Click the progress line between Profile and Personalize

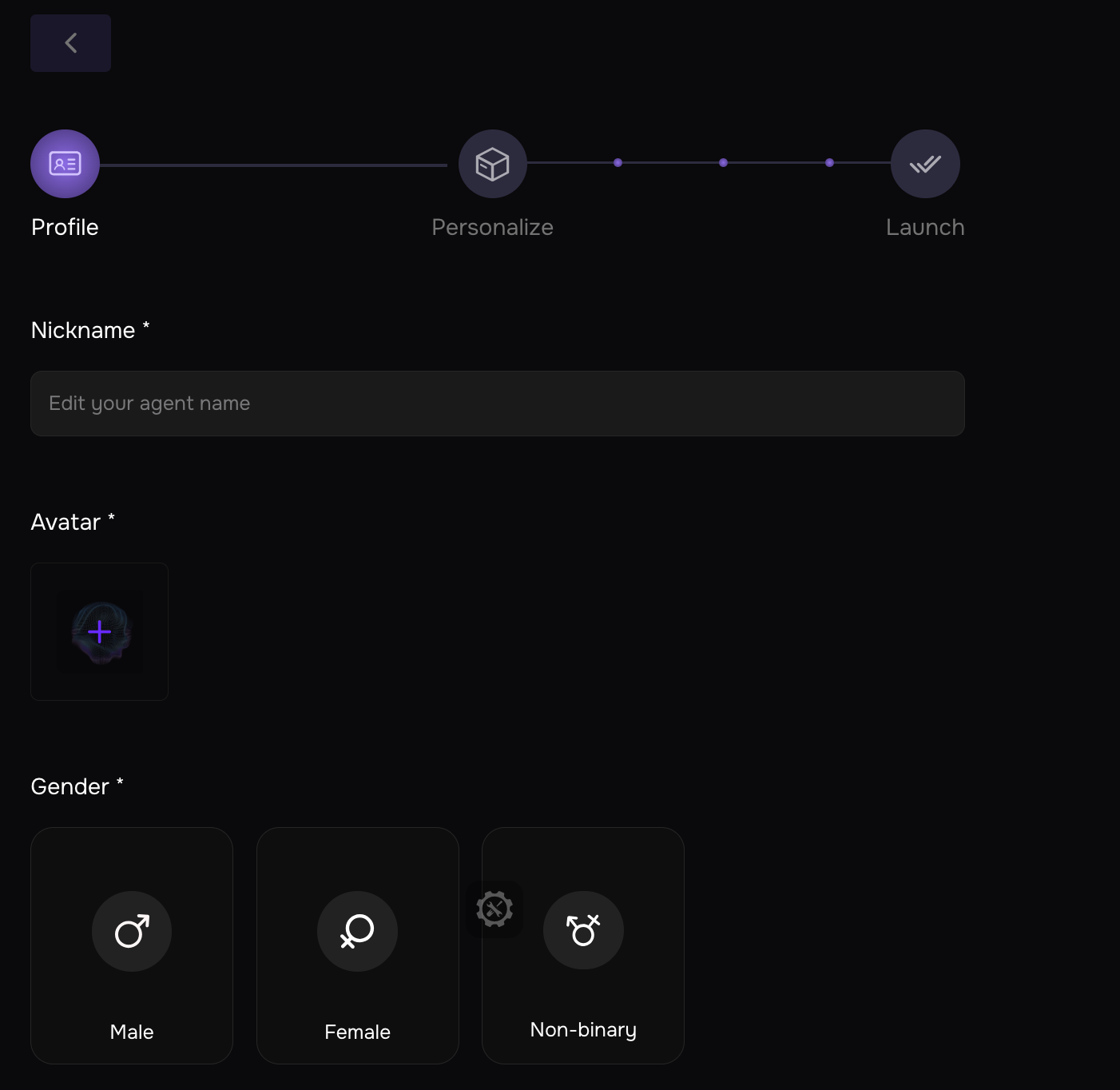pos(273,165)
